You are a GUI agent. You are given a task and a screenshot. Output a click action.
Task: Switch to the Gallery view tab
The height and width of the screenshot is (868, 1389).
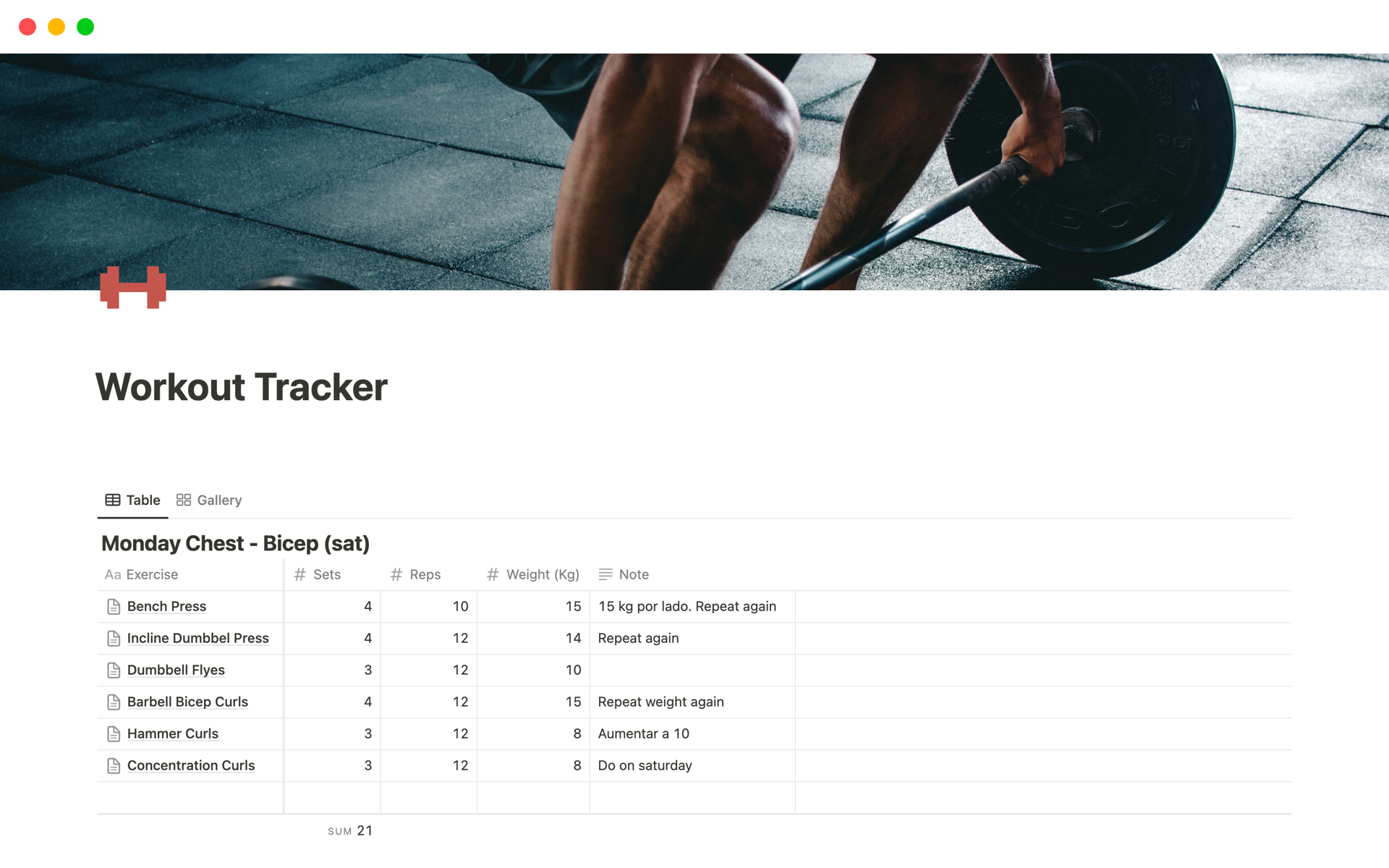(209, 501)
